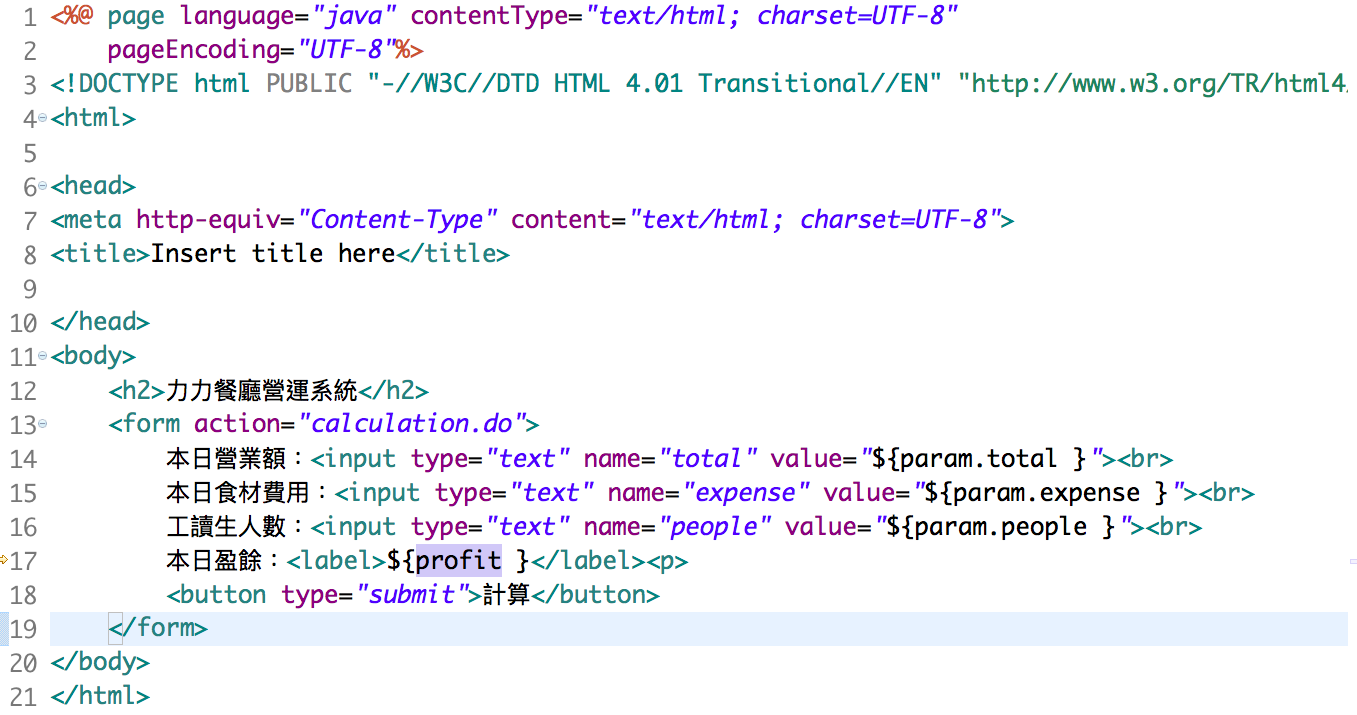Click line number 21 in the gutter
The image size is (1357, 715).
click(x=23, y=697)
